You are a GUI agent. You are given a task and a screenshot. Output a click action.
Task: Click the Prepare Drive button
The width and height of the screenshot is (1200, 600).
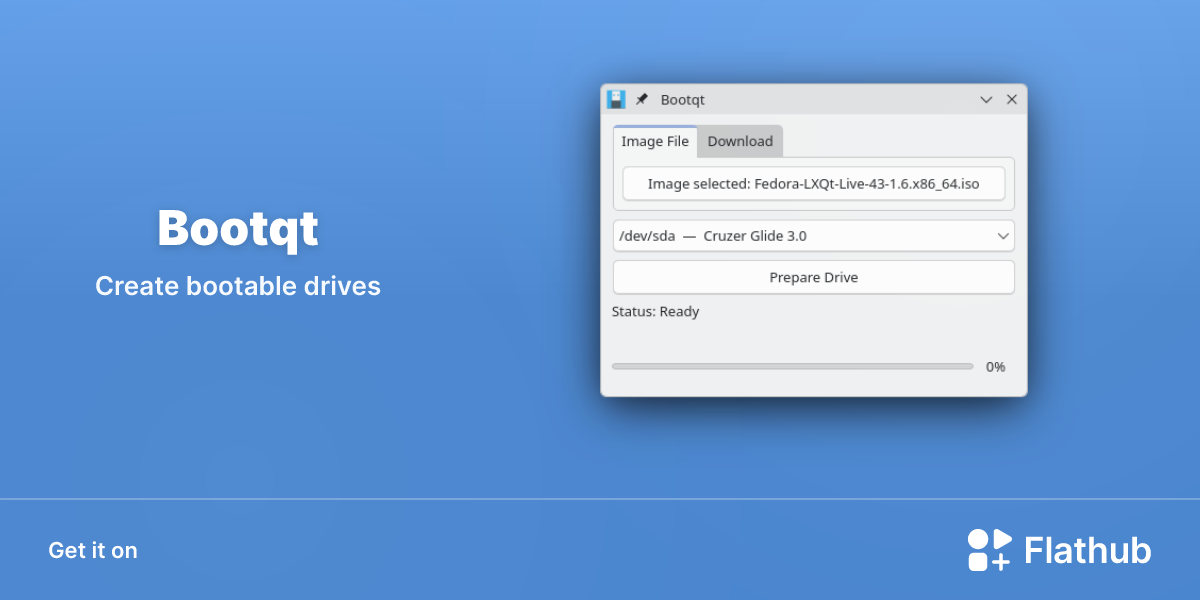pyautogui.click(x=813, y=277)
